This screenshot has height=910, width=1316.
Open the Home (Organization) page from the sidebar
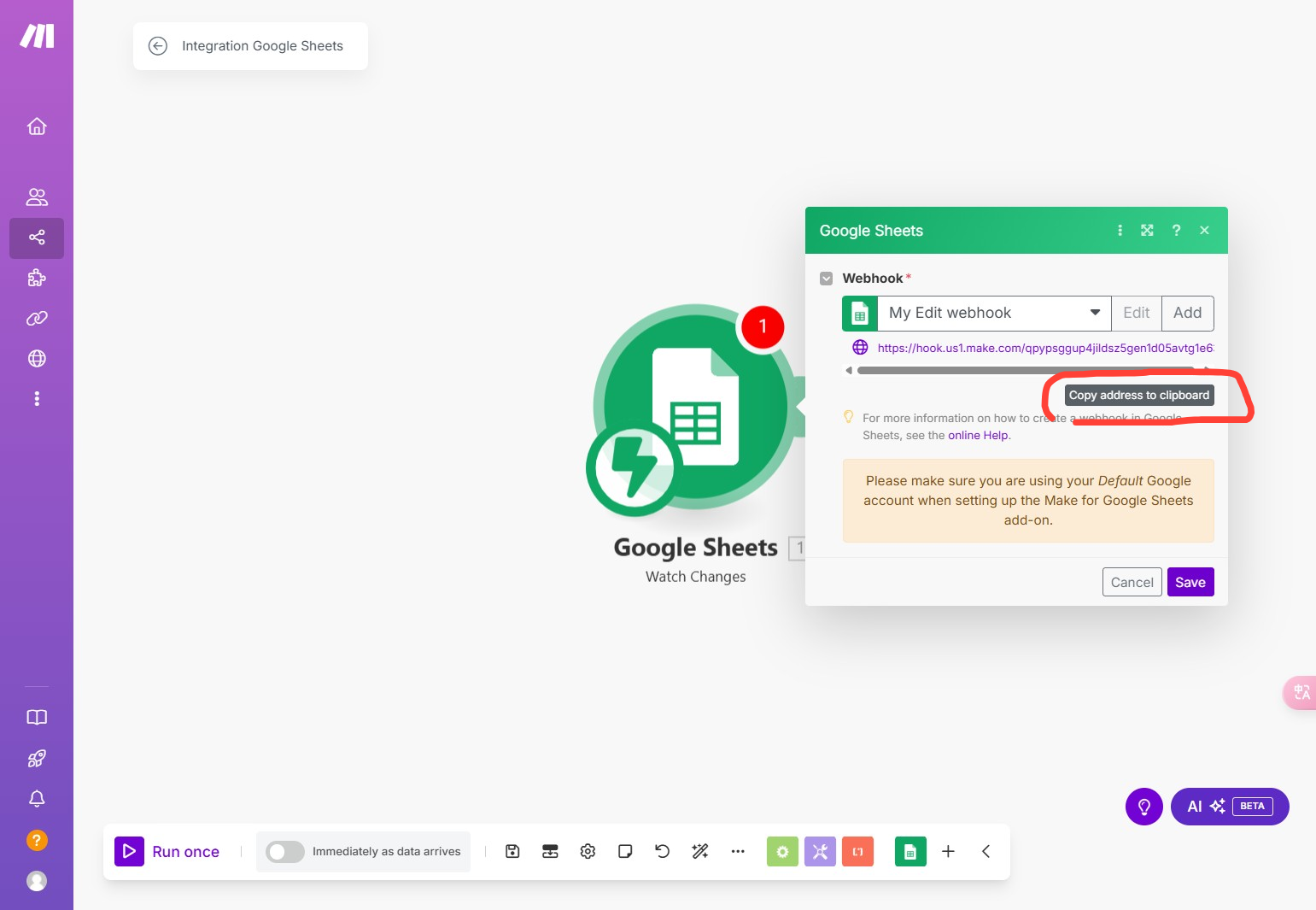coord(37,126)
